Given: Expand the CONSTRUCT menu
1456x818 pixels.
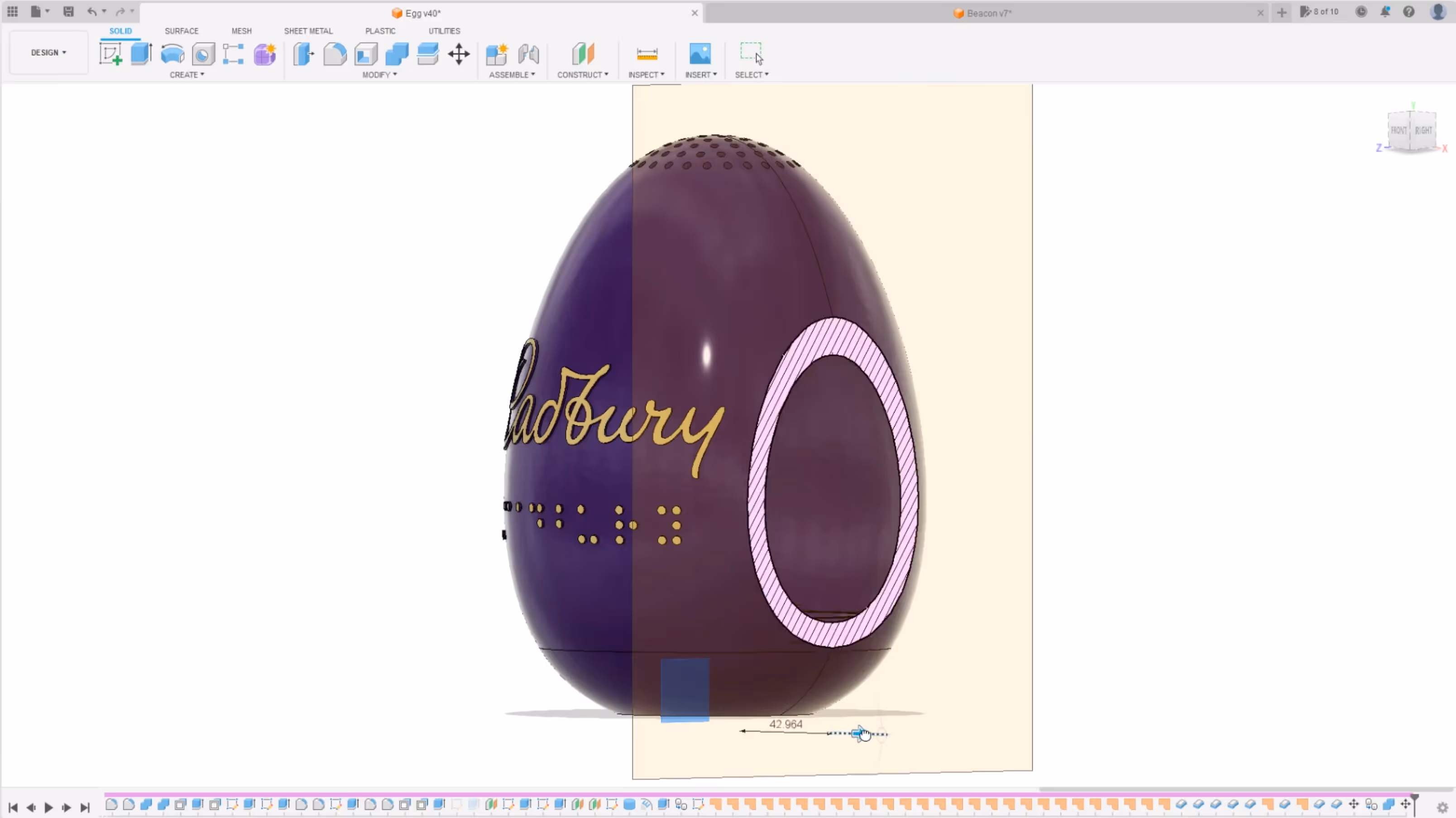Looking at the screenshot, I should point(583,75).
